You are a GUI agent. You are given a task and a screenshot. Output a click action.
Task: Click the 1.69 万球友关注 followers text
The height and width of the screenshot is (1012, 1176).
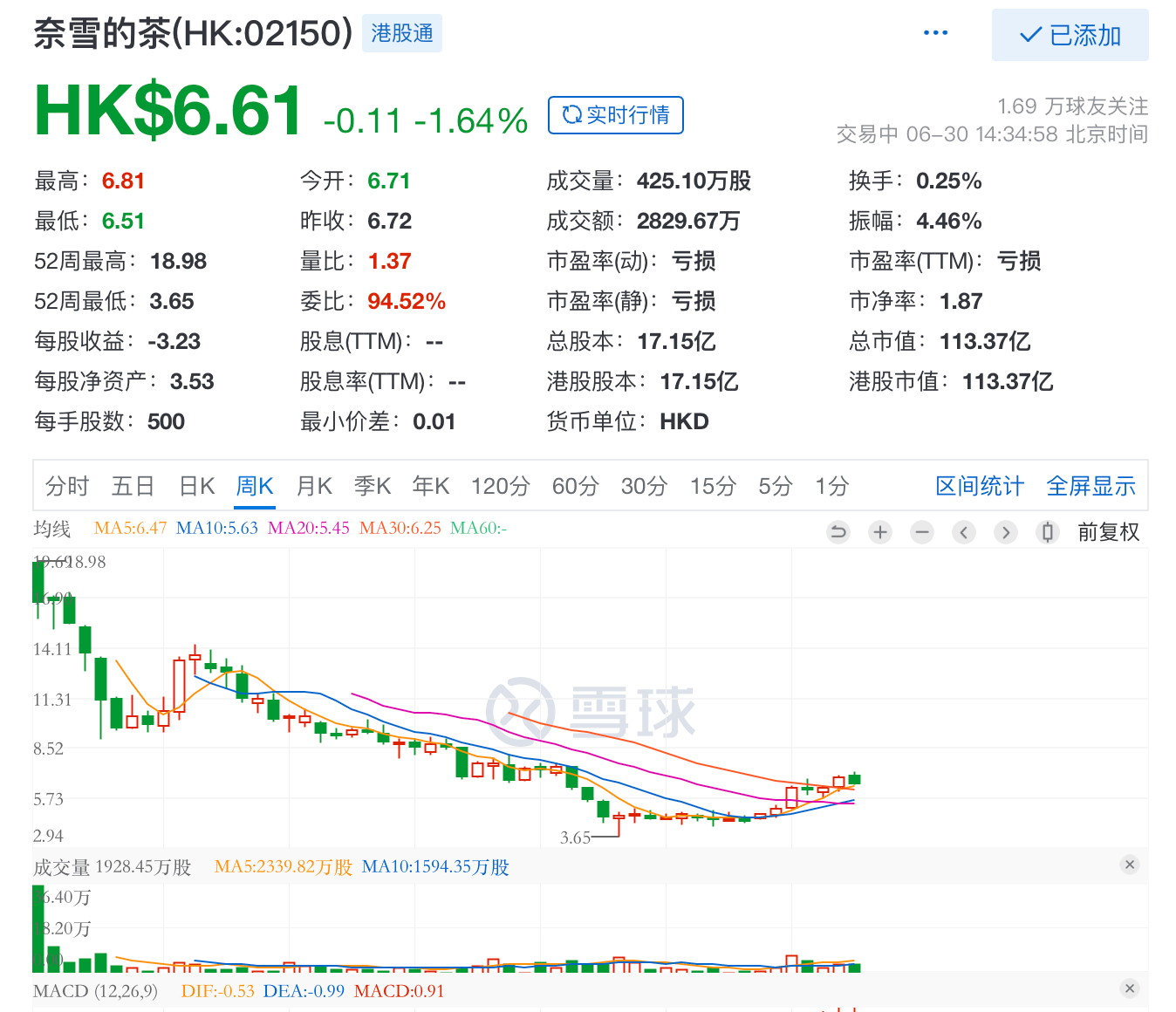[x=1073, y=106]
